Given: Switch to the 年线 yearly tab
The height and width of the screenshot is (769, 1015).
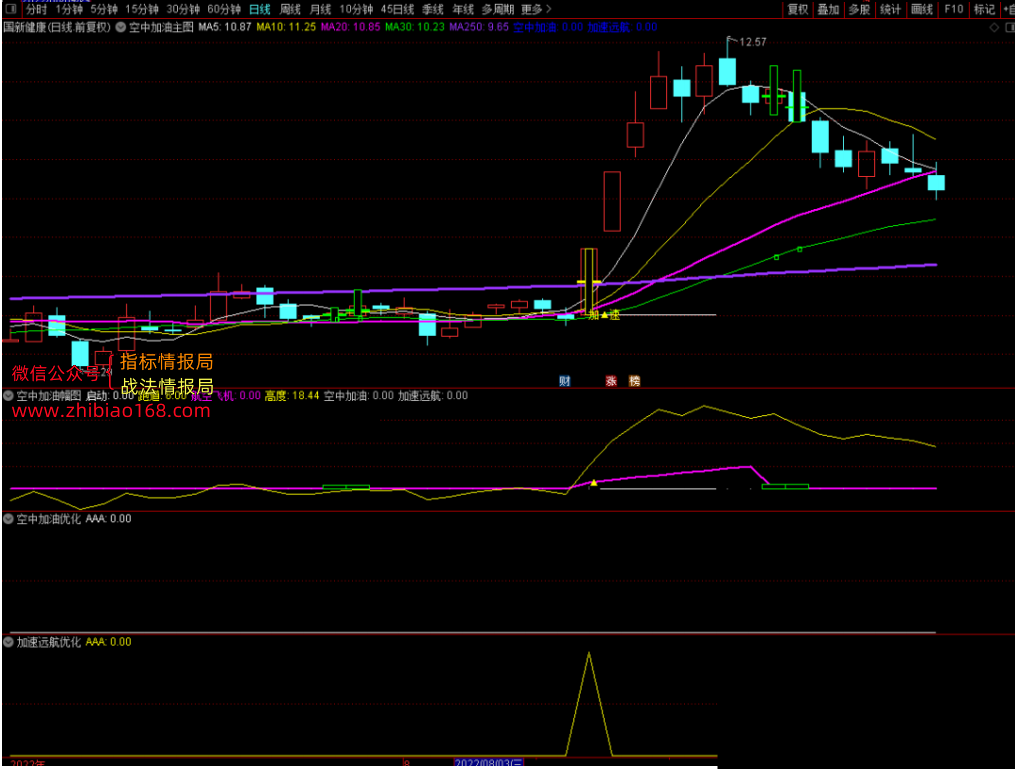Looking at the screenshot, I should (x=463, y=9).
